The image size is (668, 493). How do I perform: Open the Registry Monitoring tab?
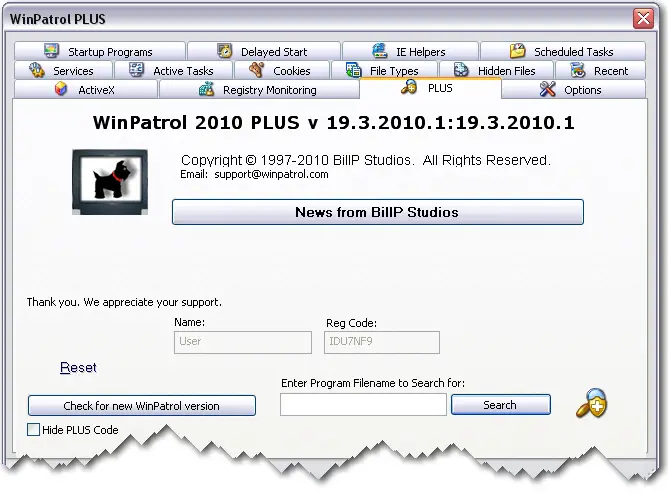pos(259,89)
